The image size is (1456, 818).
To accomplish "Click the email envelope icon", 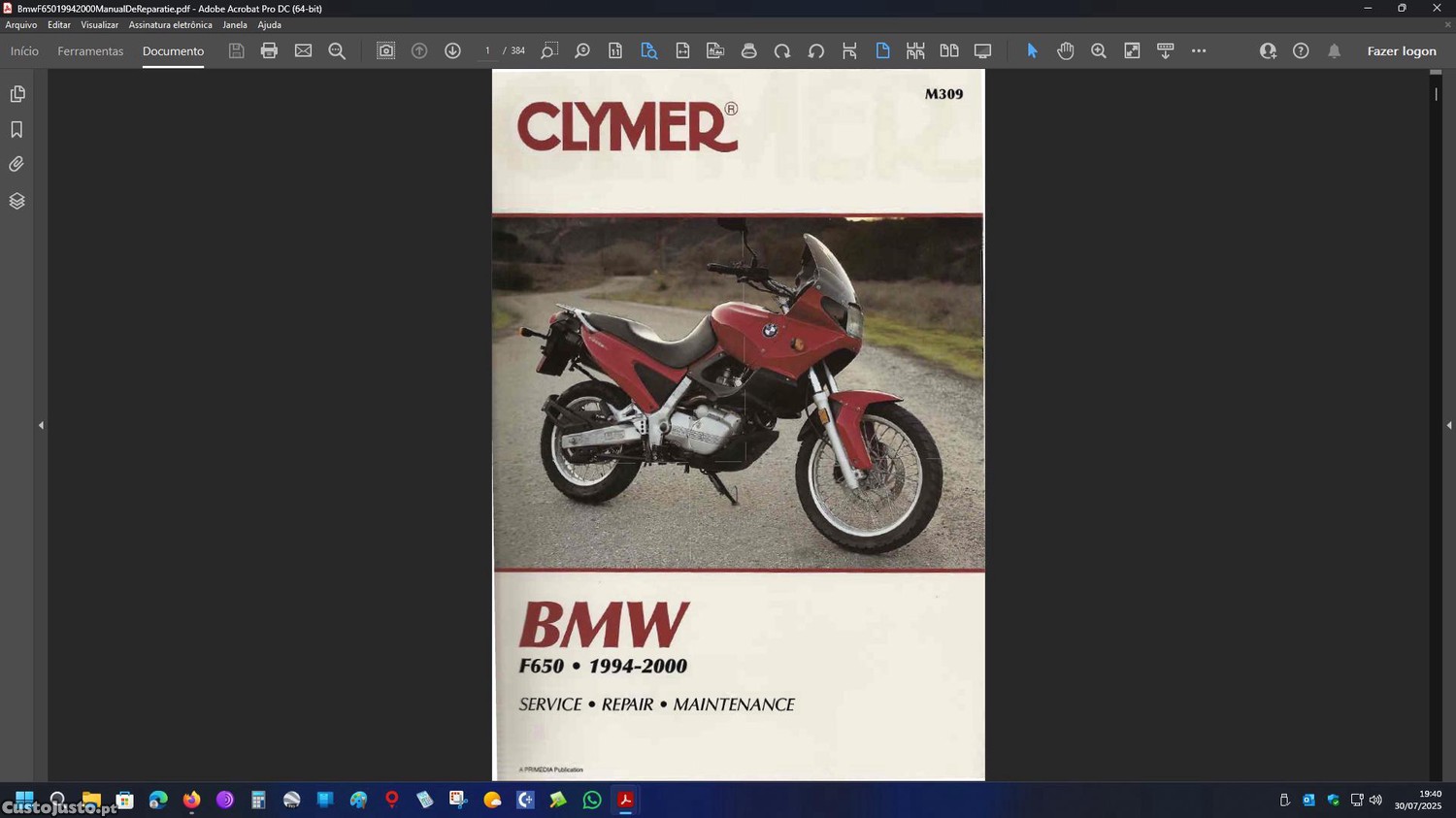I will (303, 50).
